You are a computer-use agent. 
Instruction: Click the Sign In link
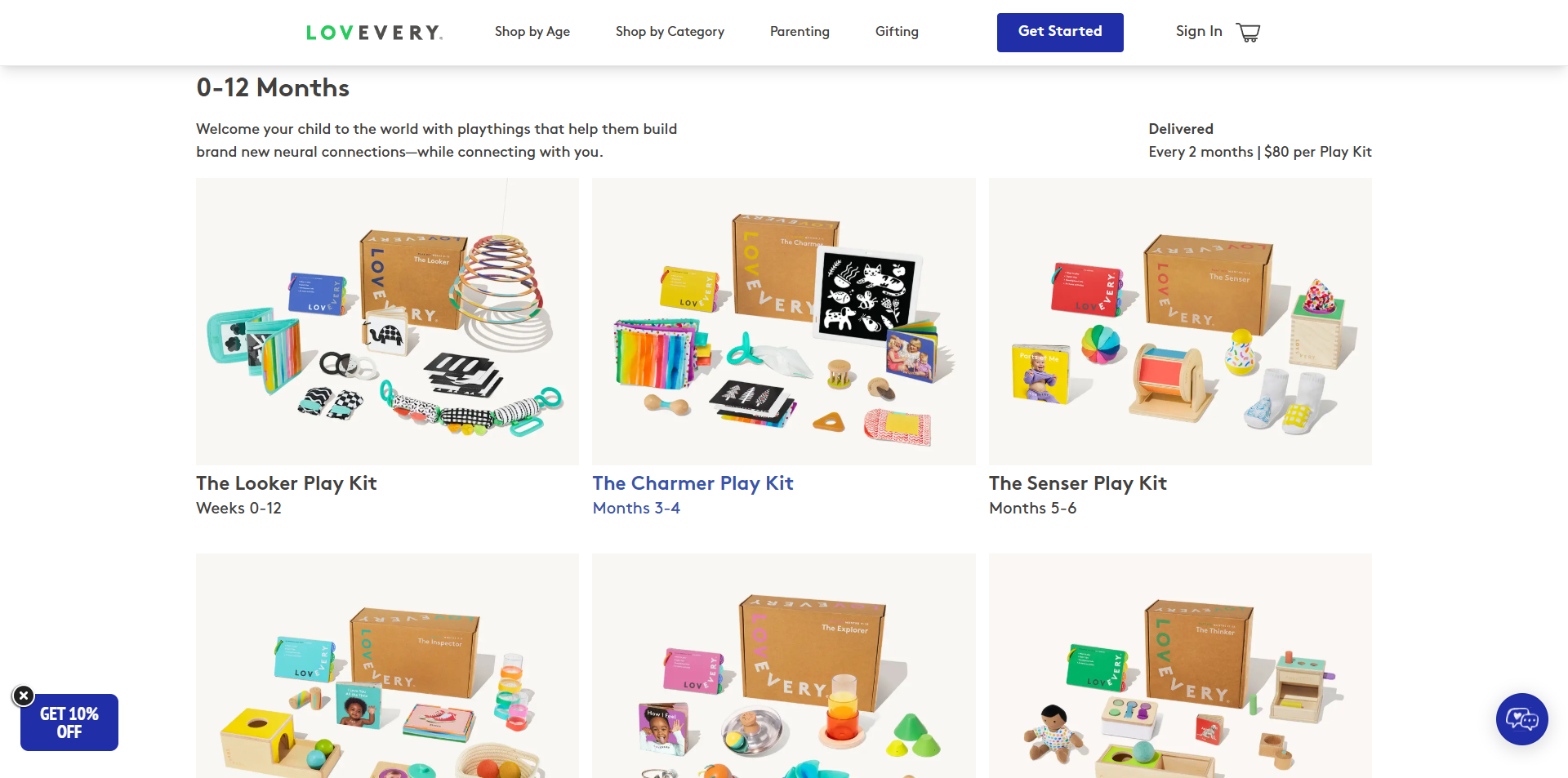point(1199,31)
